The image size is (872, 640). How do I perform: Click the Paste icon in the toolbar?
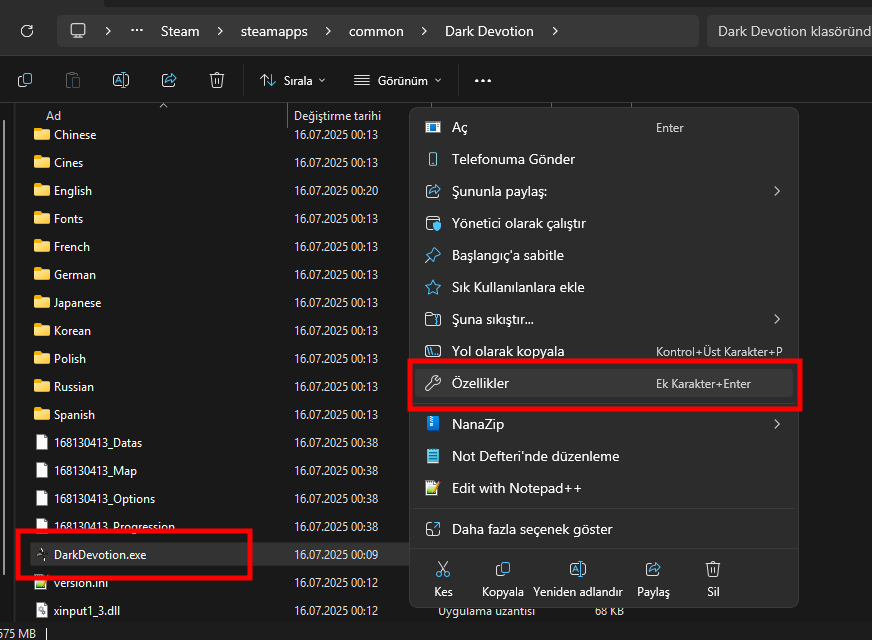pos(73,81)
